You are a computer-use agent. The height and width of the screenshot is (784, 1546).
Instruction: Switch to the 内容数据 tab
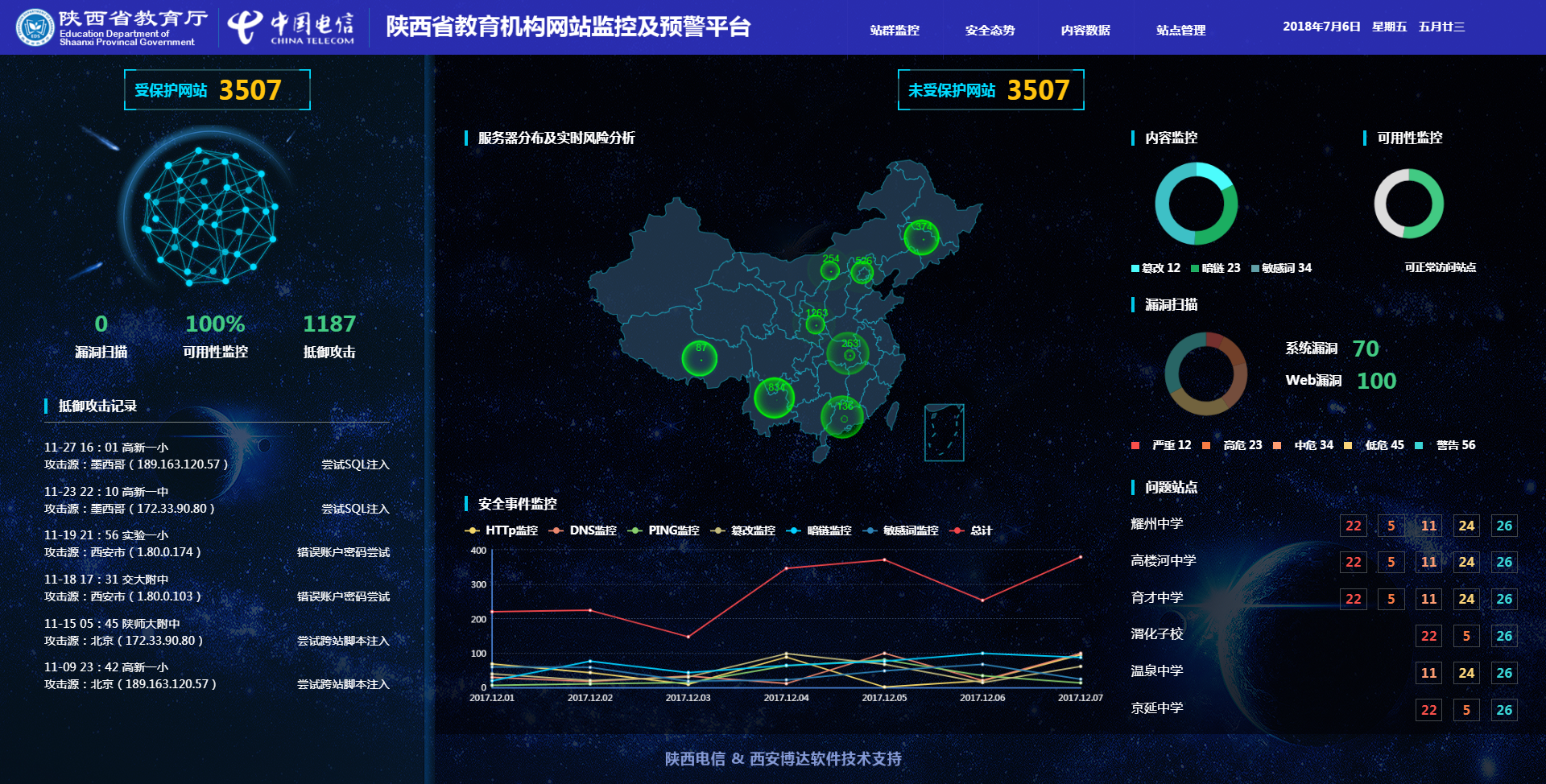coord(1085,30)
